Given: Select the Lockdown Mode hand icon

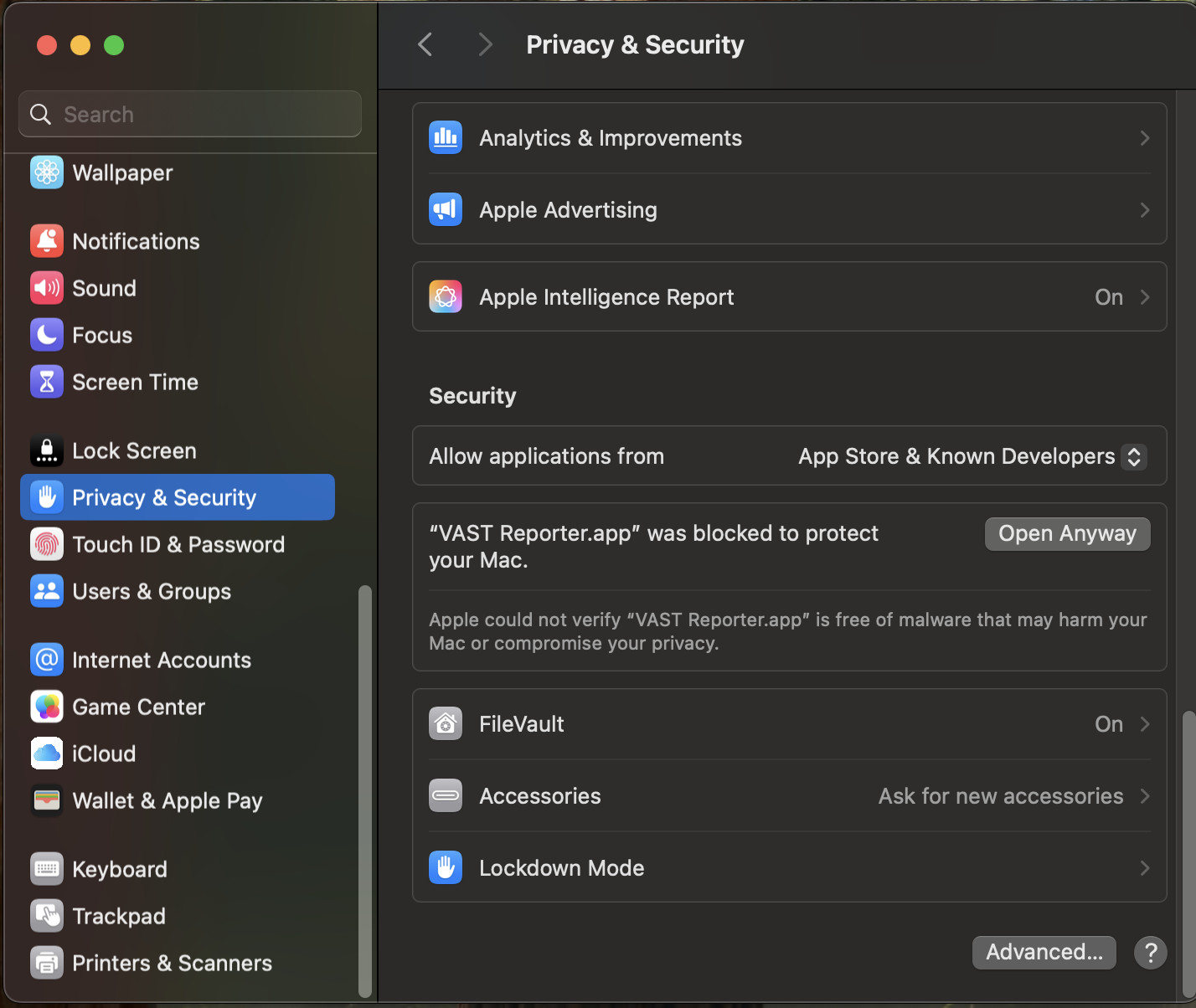Looking at the screenshot, I should [446, 867].
